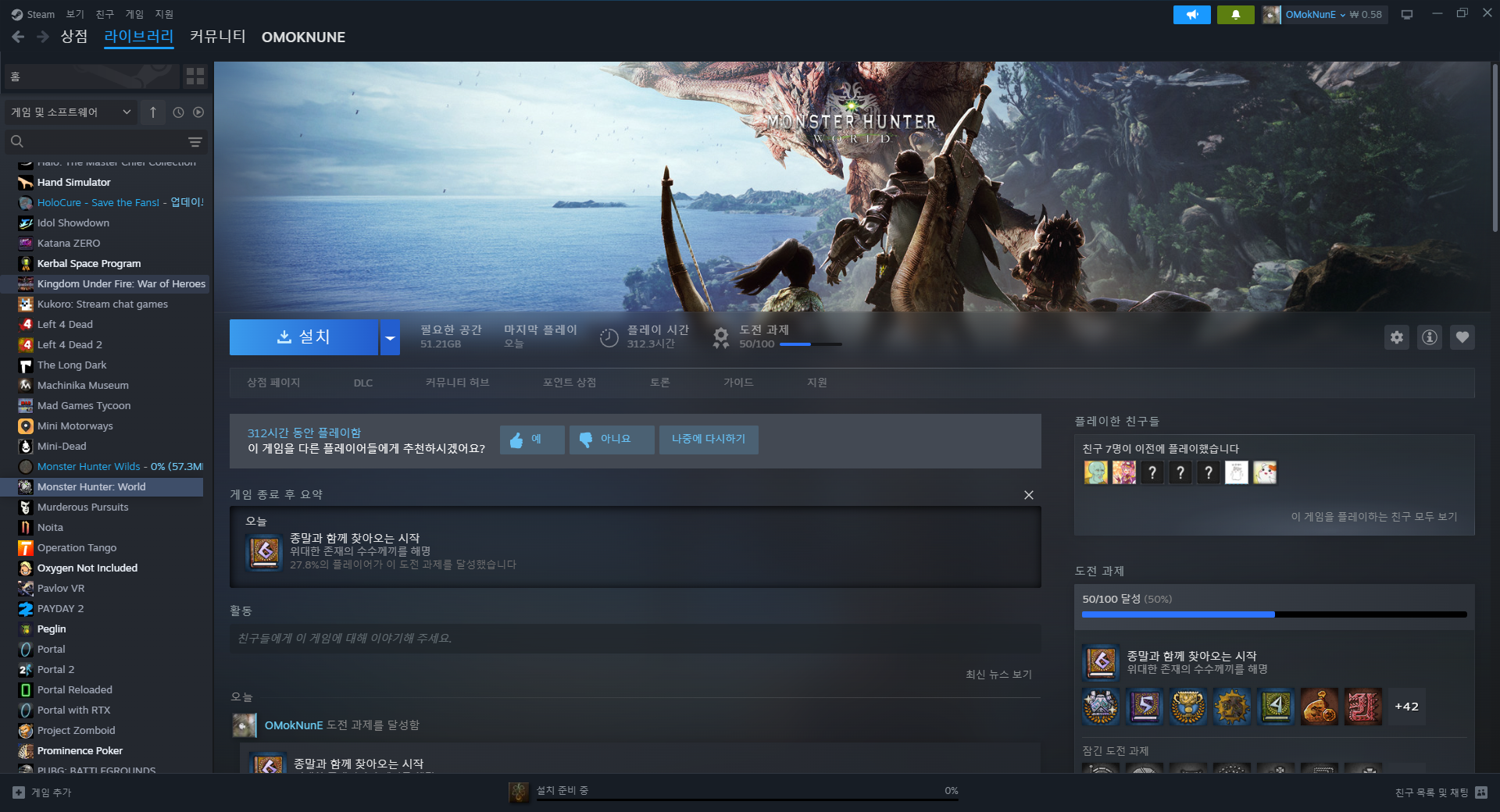Click the sort ascending arrow icon
Image resolution: width=1500 pixels, height=812 pixels.
153,112
